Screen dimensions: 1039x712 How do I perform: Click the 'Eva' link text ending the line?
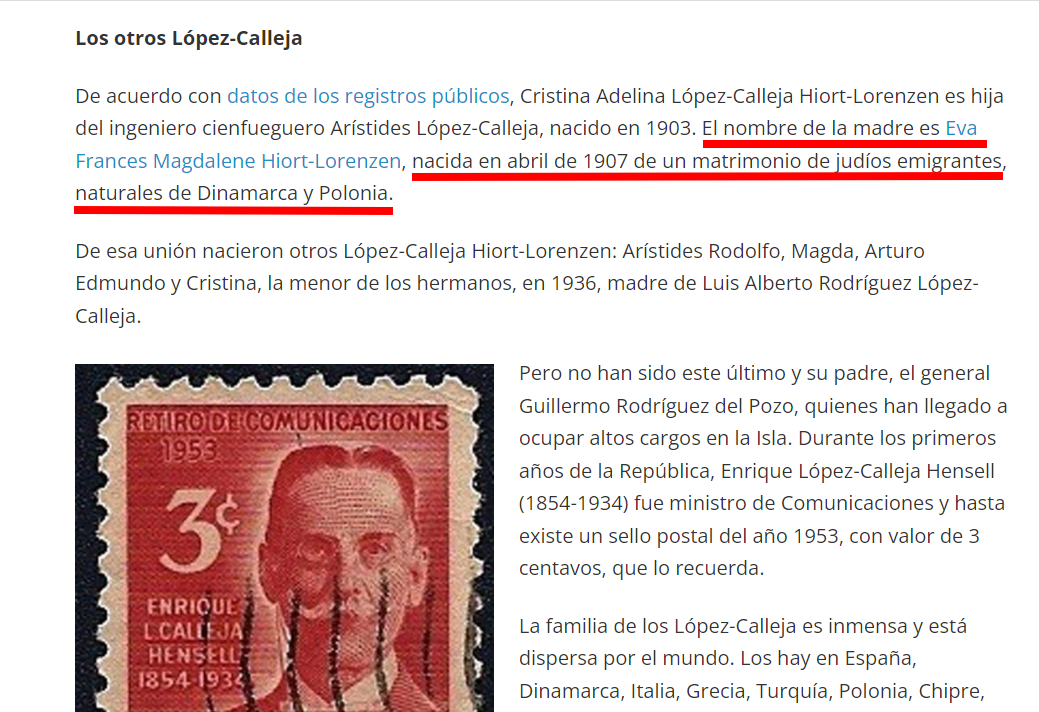(x=961, y=128)
